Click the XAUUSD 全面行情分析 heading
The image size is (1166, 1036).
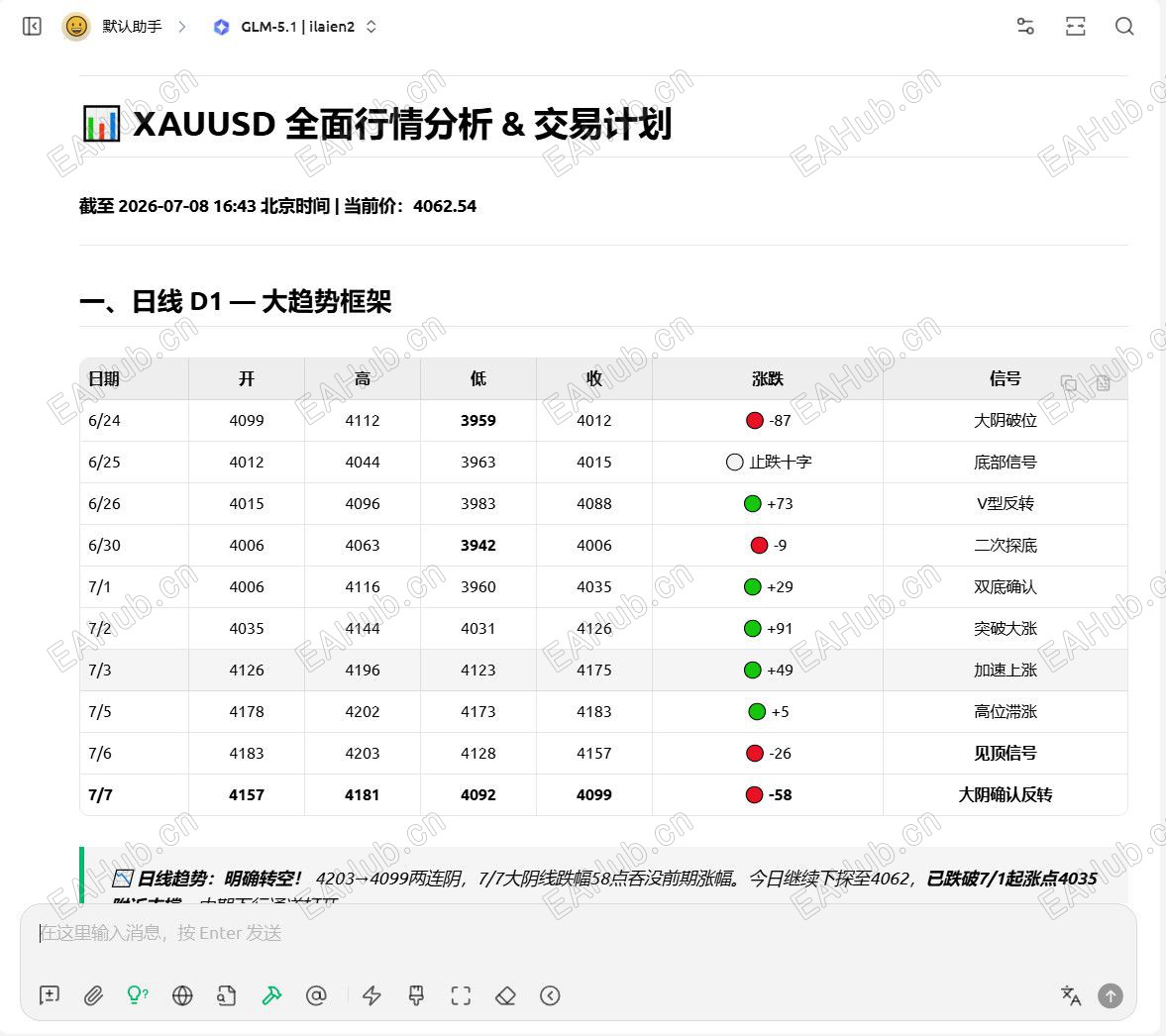pyautogui.click(x=377, y=124)
